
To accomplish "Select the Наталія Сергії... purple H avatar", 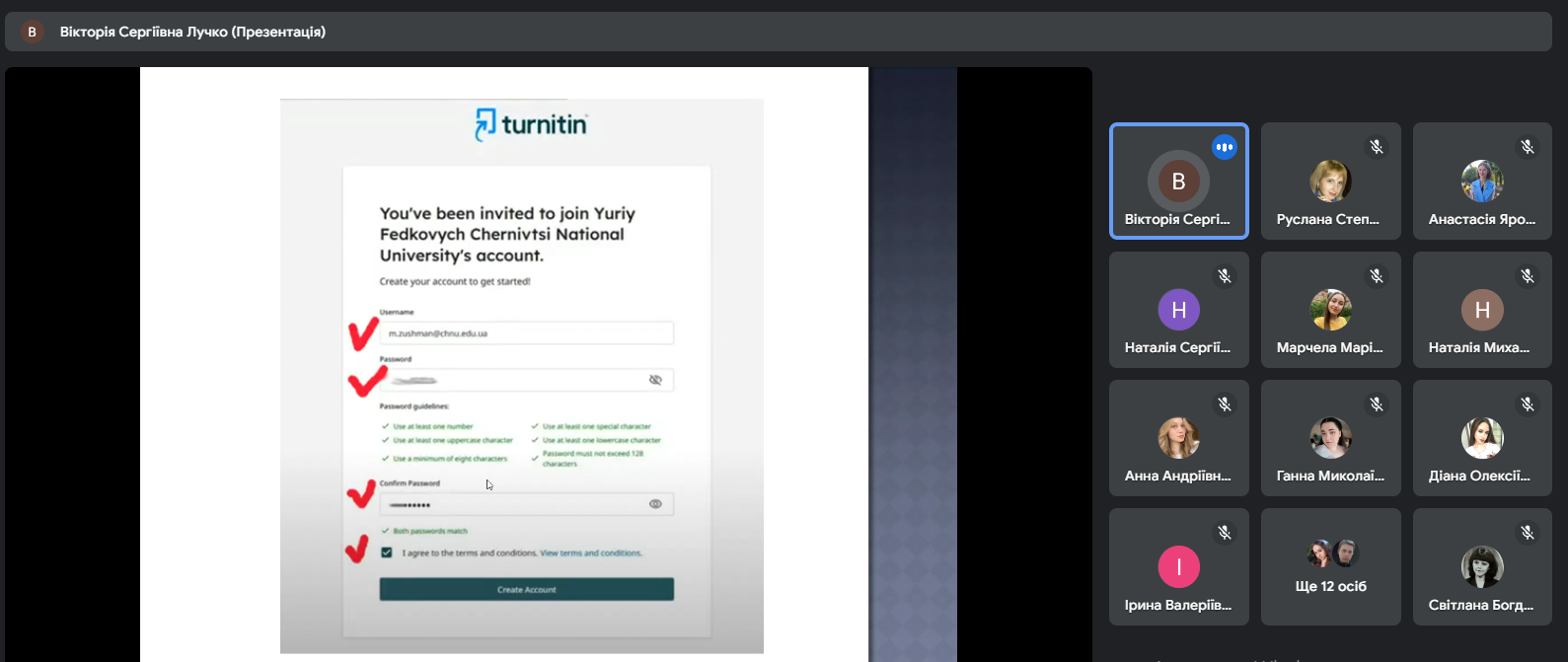I will tap(1178, 310).
